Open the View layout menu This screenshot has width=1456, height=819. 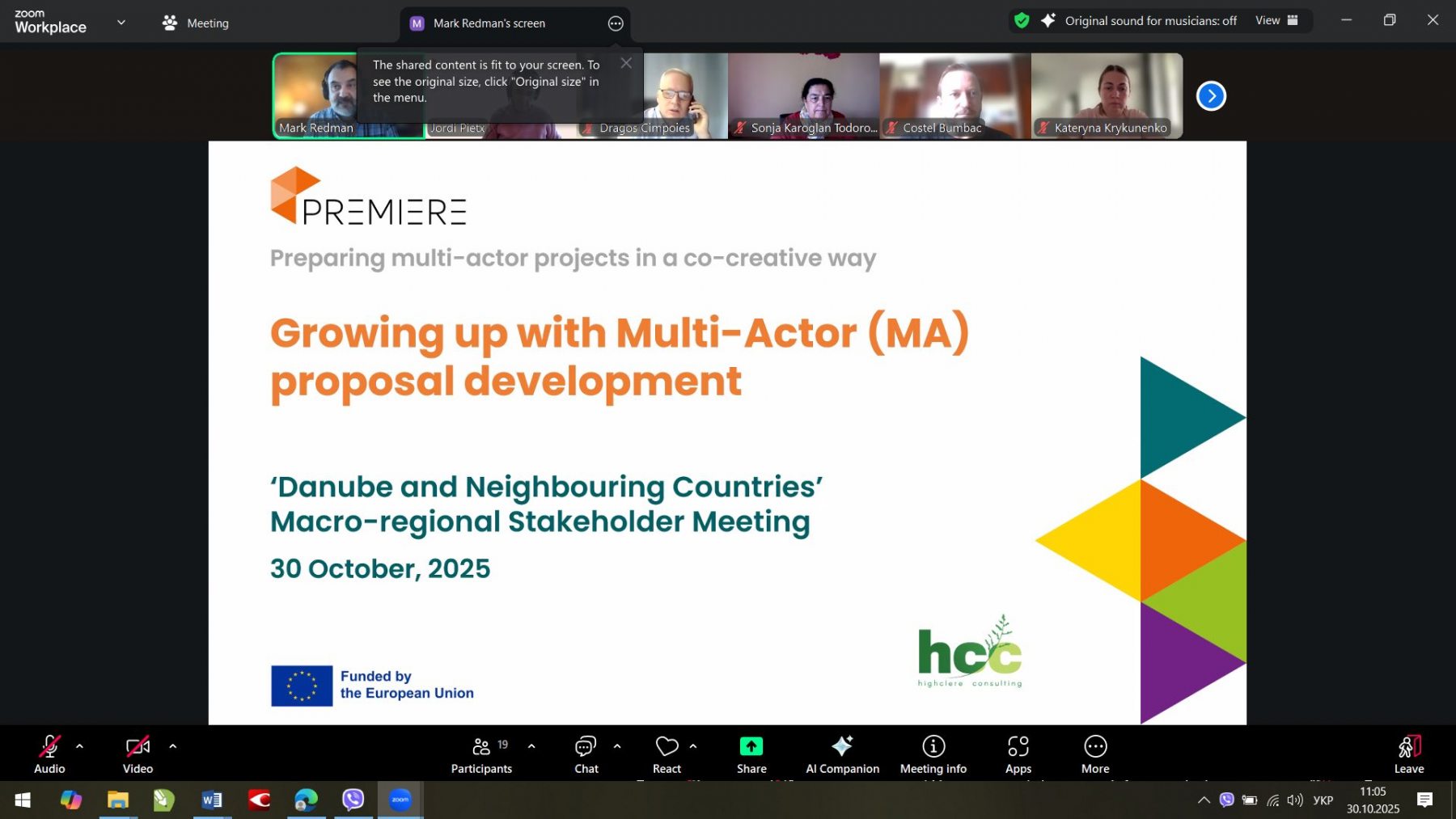tap(1276, 21)
